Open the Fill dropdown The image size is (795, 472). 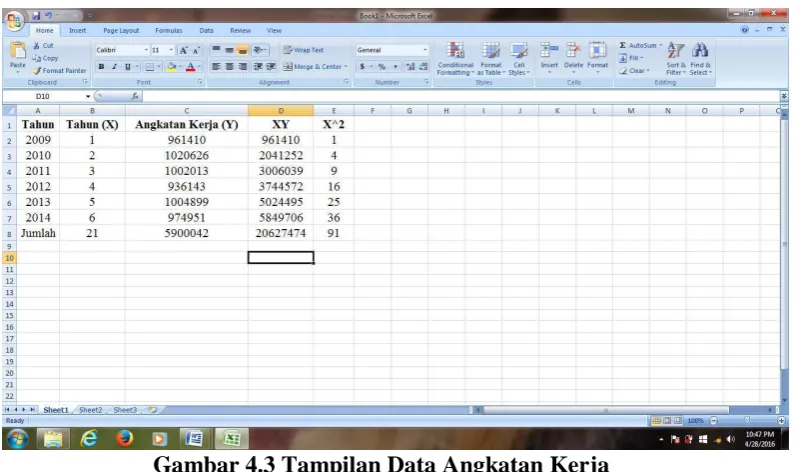point(631,58)
